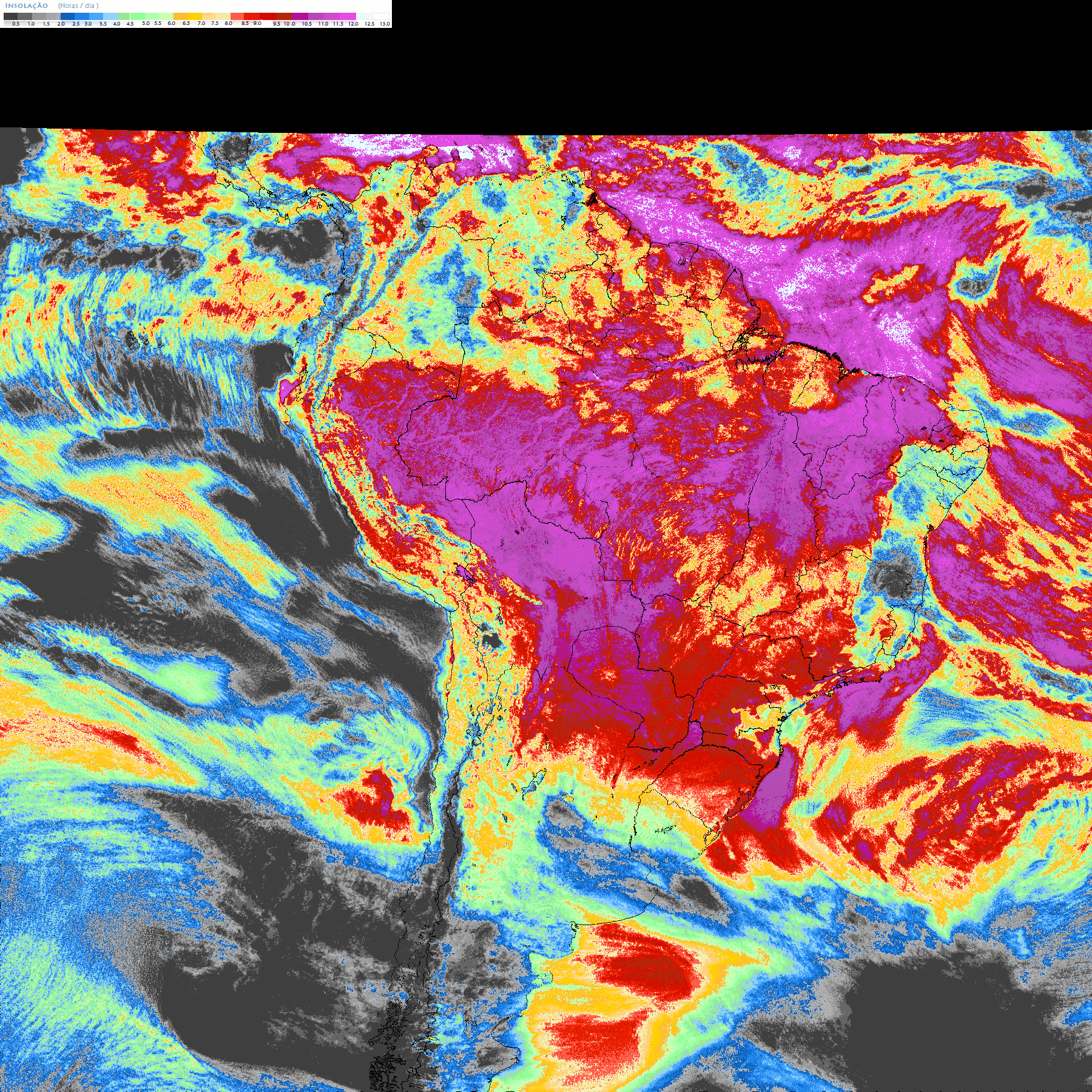Click the '2.0' legend value
Viewport: 1092px width, 1092px height.
tap(61, 24)
